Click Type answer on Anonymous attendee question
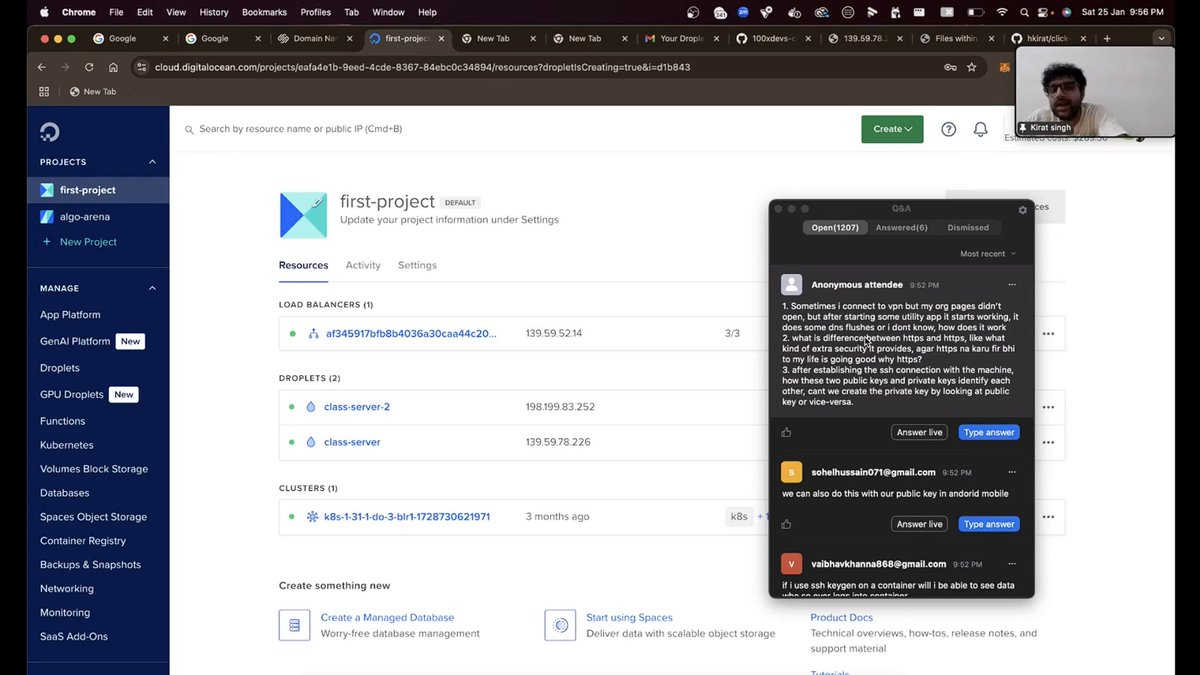1200x675 pixels. pos(988,432)
